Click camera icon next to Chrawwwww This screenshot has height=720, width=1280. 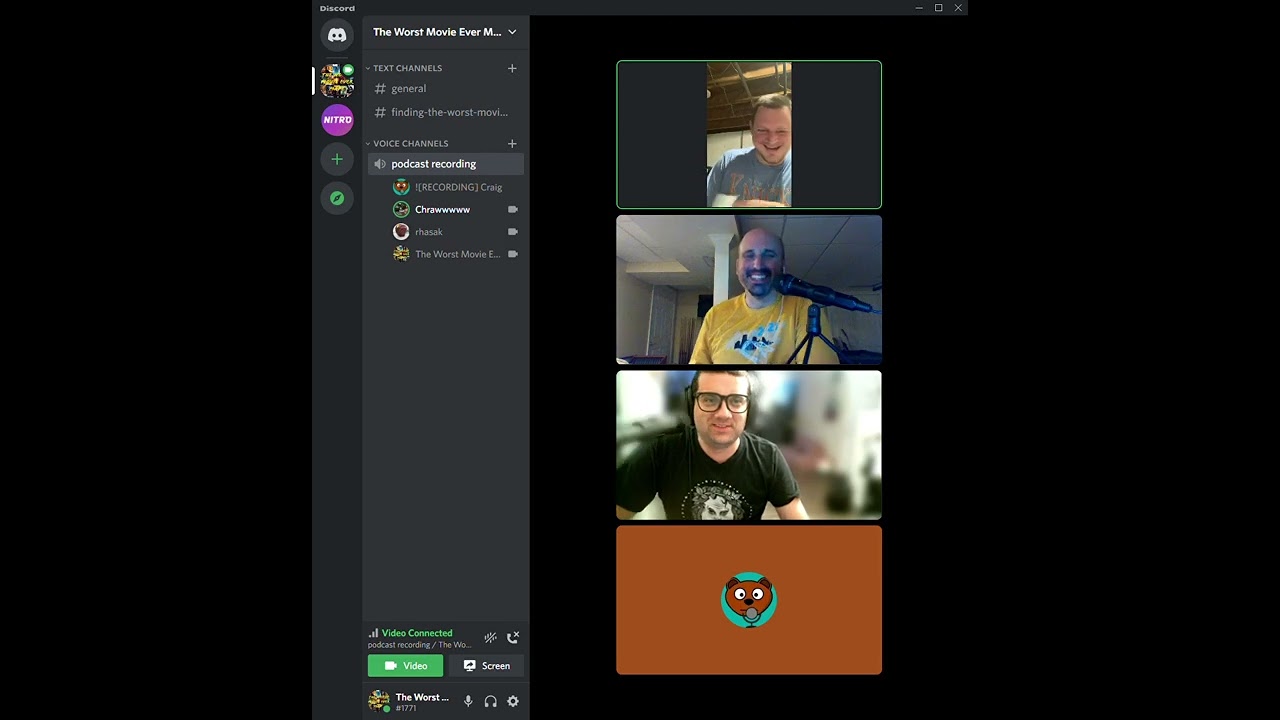click(512, 209)
